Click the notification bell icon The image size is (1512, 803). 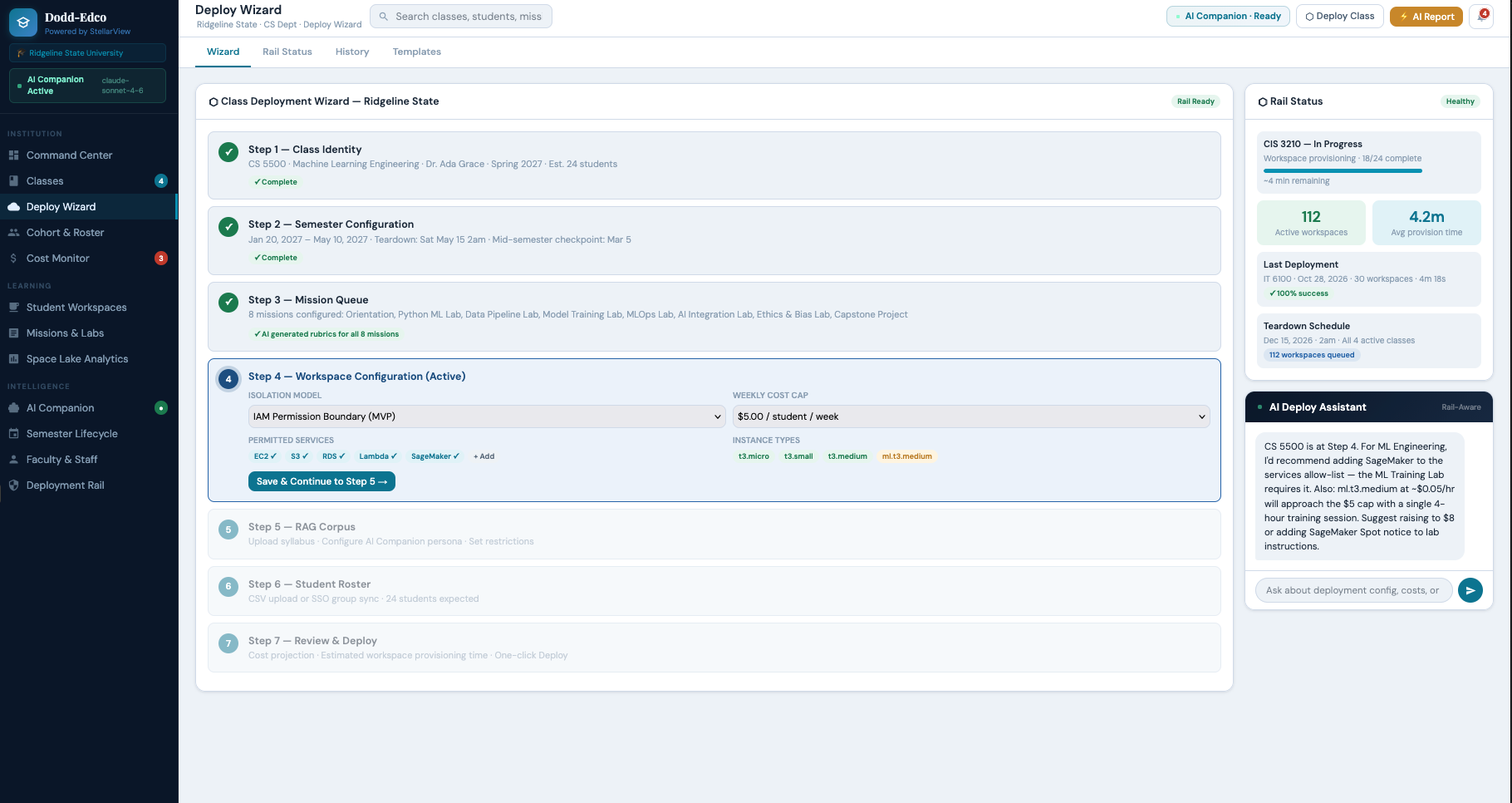pyautogui.click(x=1482, y=16)
